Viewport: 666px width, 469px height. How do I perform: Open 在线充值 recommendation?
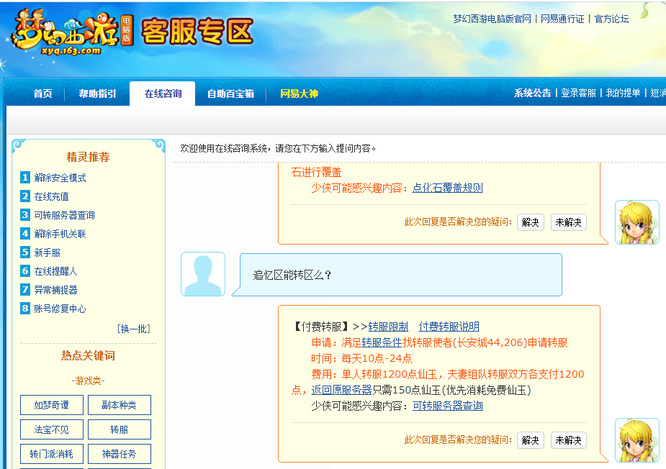(51, 196)
